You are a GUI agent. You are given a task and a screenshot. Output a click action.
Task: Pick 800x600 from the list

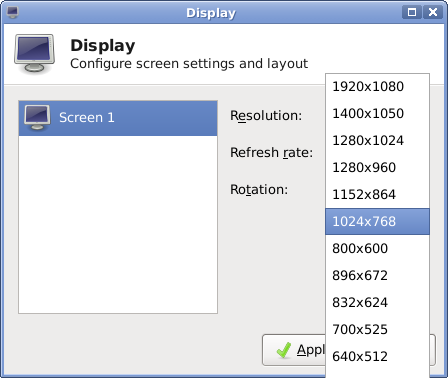(377, 249)
